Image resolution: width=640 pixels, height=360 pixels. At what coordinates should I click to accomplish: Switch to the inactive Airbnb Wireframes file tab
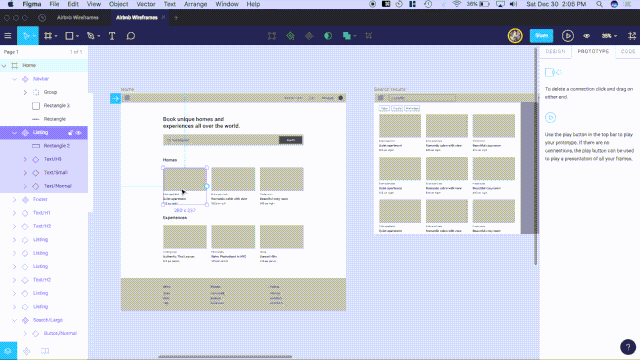78,18
